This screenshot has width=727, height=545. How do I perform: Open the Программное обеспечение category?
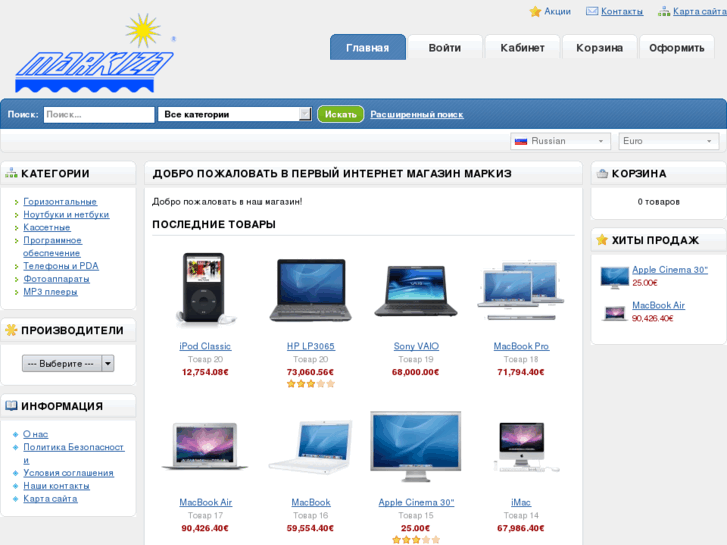pyautogui.click(x=52, y=246)
